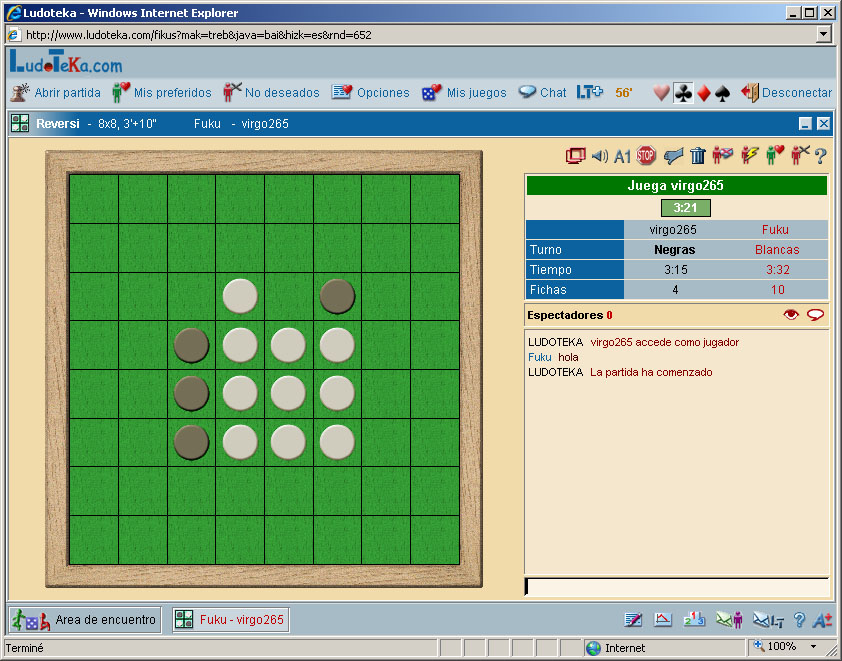Open Mis juegos from the toolbar
The width and height of the screenshot is (842, 661).
(x=464, y=93)
